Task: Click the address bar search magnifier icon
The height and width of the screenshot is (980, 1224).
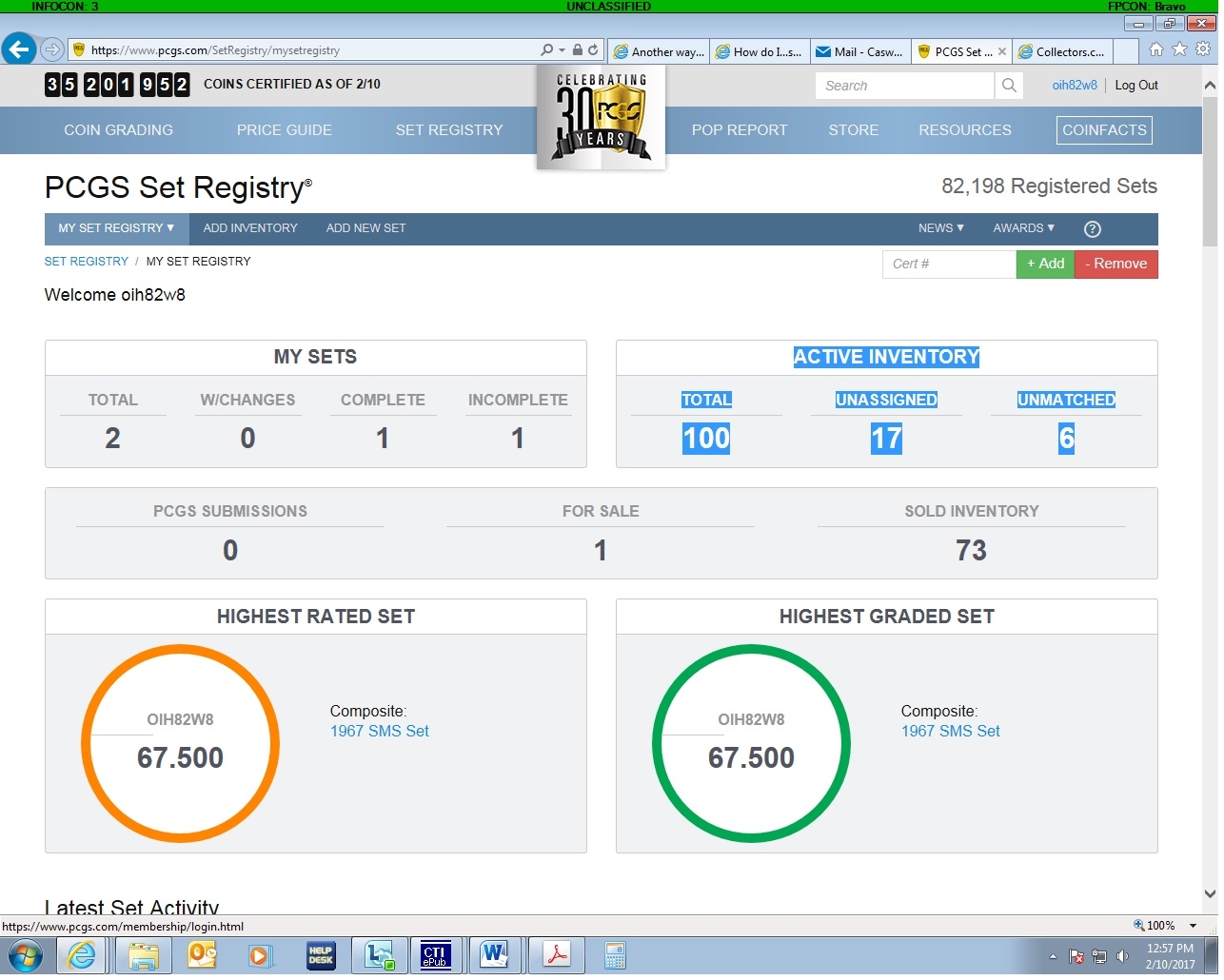Action: tap(546, 49)
